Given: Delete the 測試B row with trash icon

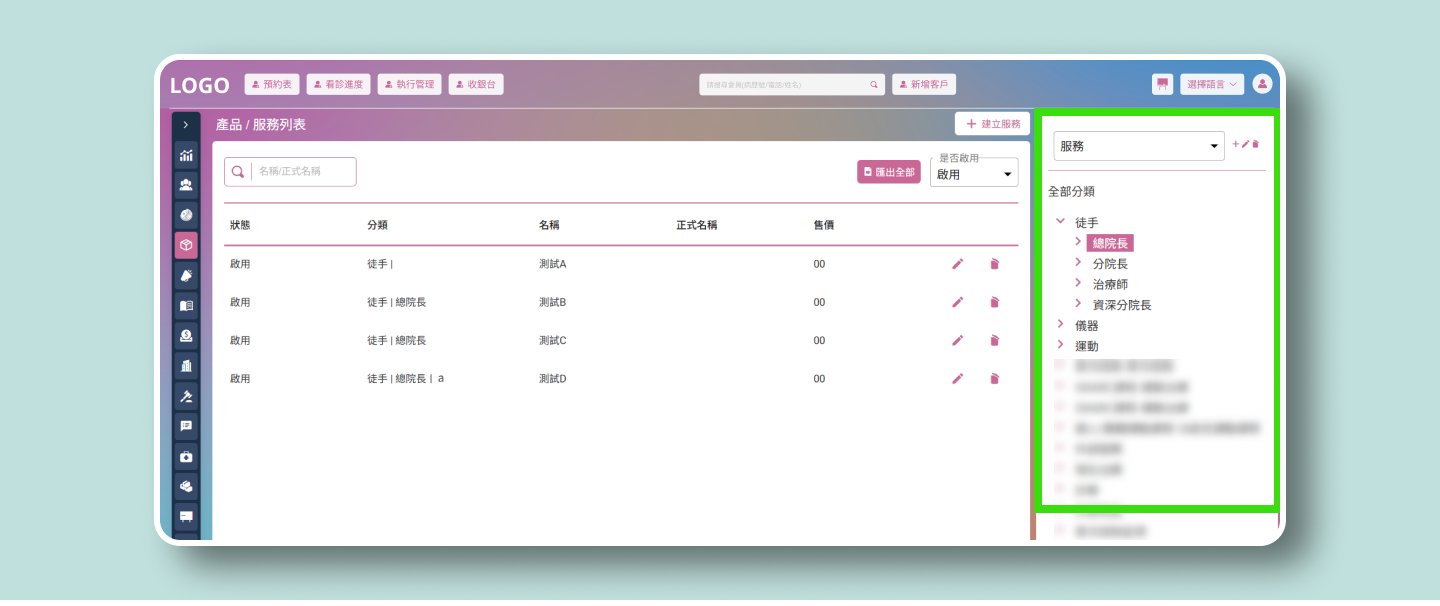Looking at the screenshot, I should 994,302.
